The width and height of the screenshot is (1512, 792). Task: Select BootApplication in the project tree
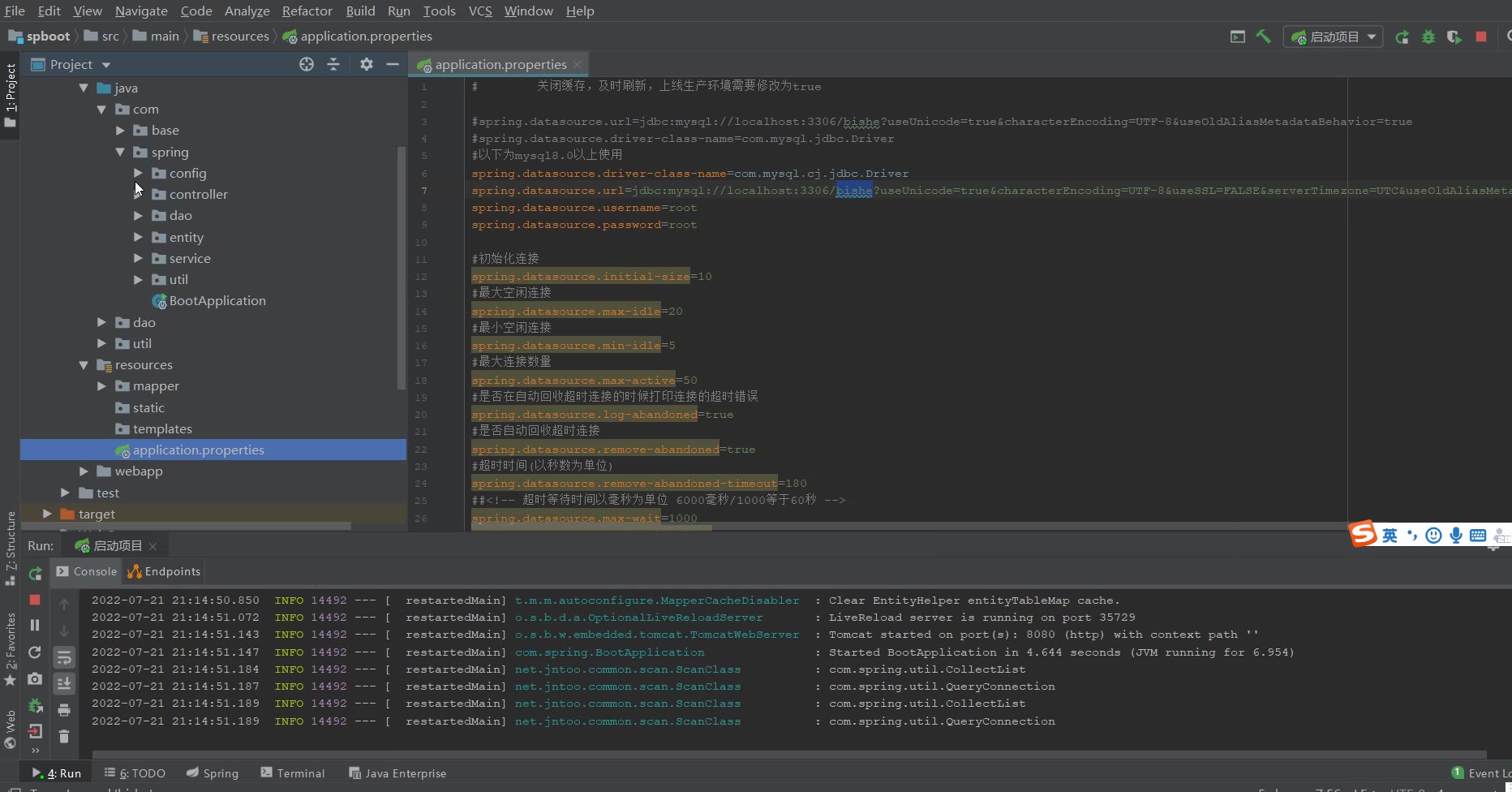point(217,301)
